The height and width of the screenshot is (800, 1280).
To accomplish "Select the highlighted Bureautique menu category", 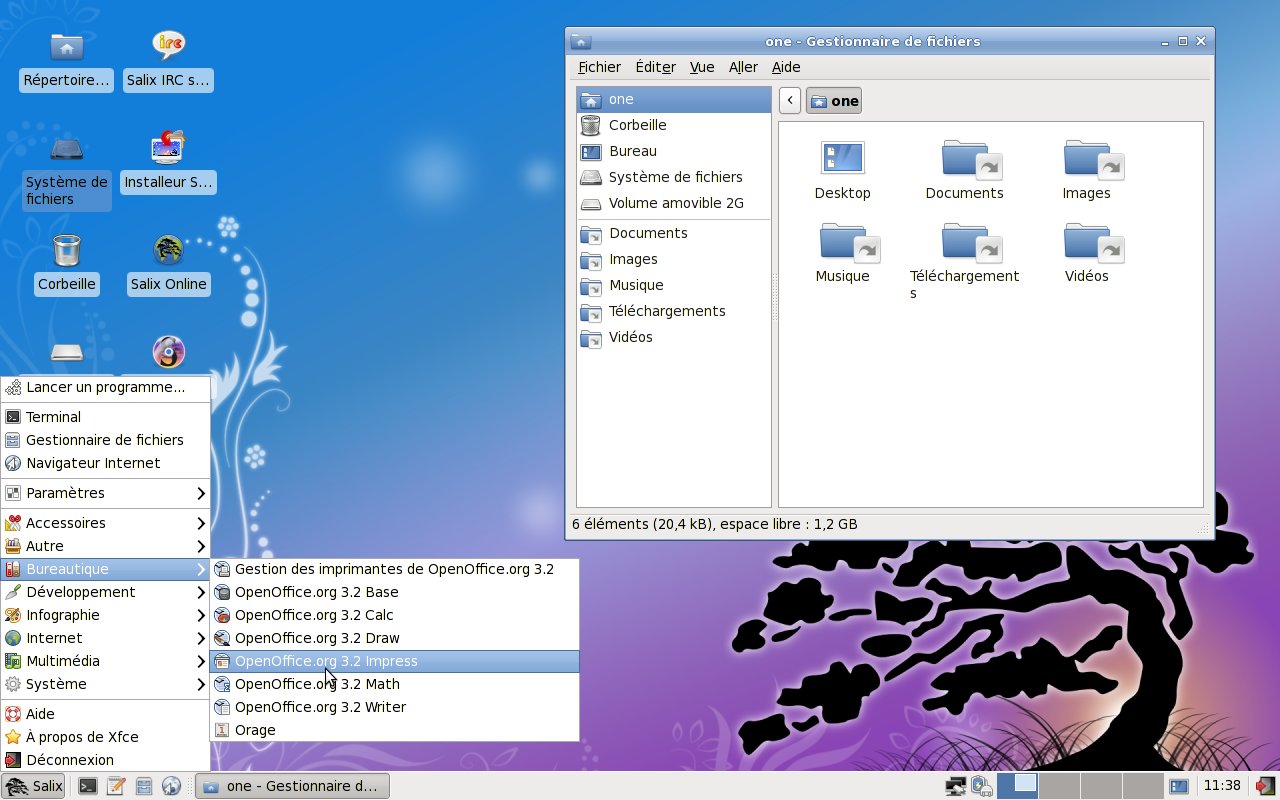I will 105,569.
